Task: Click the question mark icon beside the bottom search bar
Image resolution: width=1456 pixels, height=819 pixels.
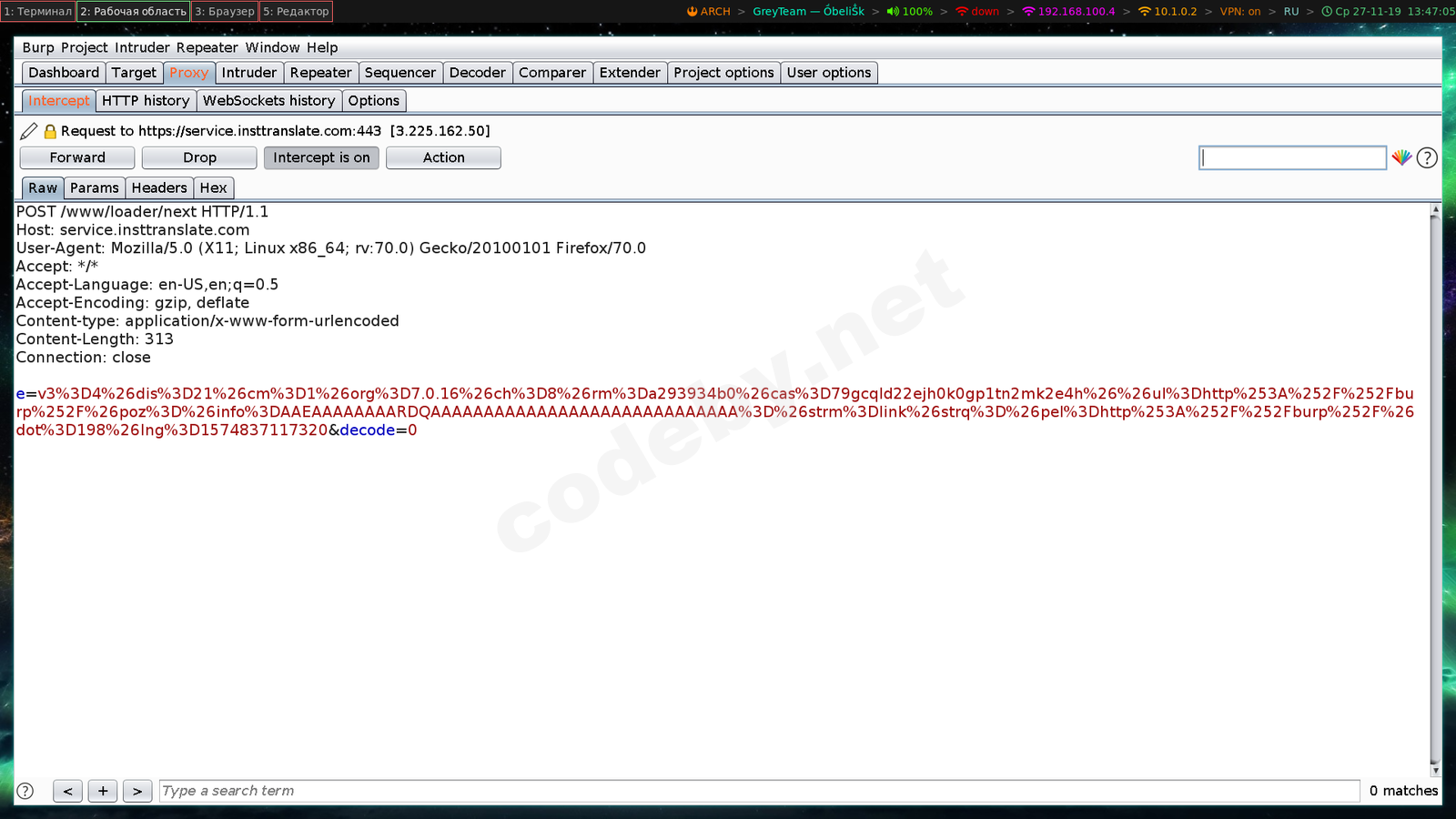Action: (26, 790)
